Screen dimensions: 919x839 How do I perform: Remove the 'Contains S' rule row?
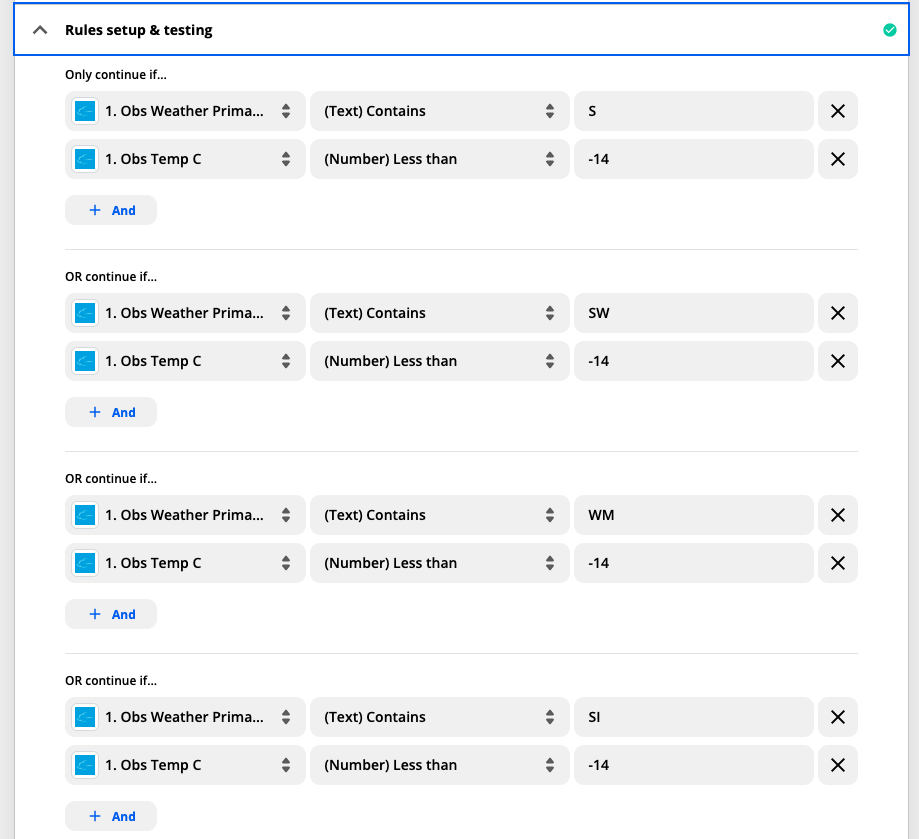[838, 111]
